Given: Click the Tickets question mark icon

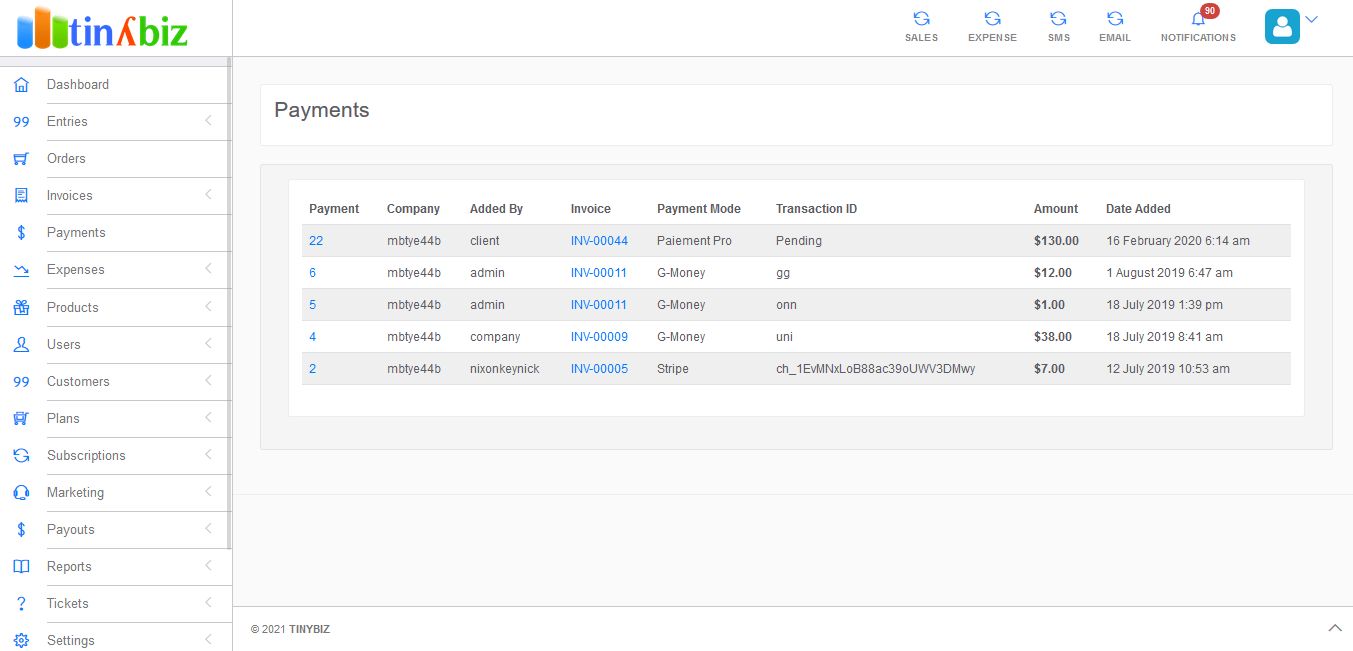Looking at the screenshot, I should [x=21, y=604].
